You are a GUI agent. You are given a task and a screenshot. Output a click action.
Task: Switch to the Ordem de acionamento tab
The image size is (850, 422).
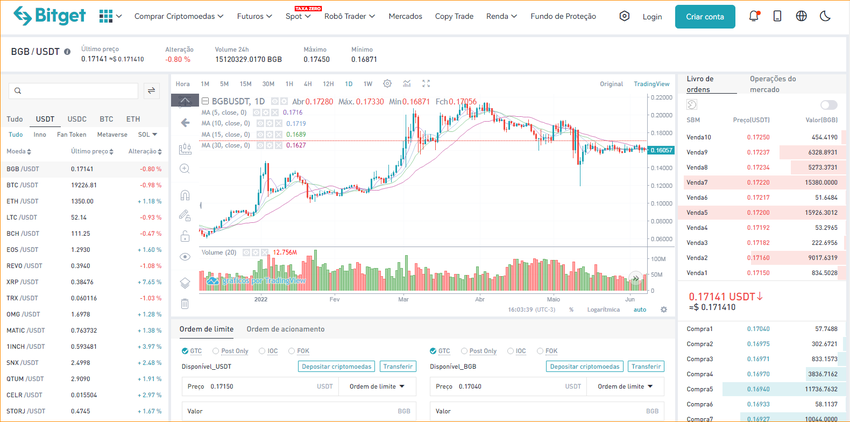(285, 329)
